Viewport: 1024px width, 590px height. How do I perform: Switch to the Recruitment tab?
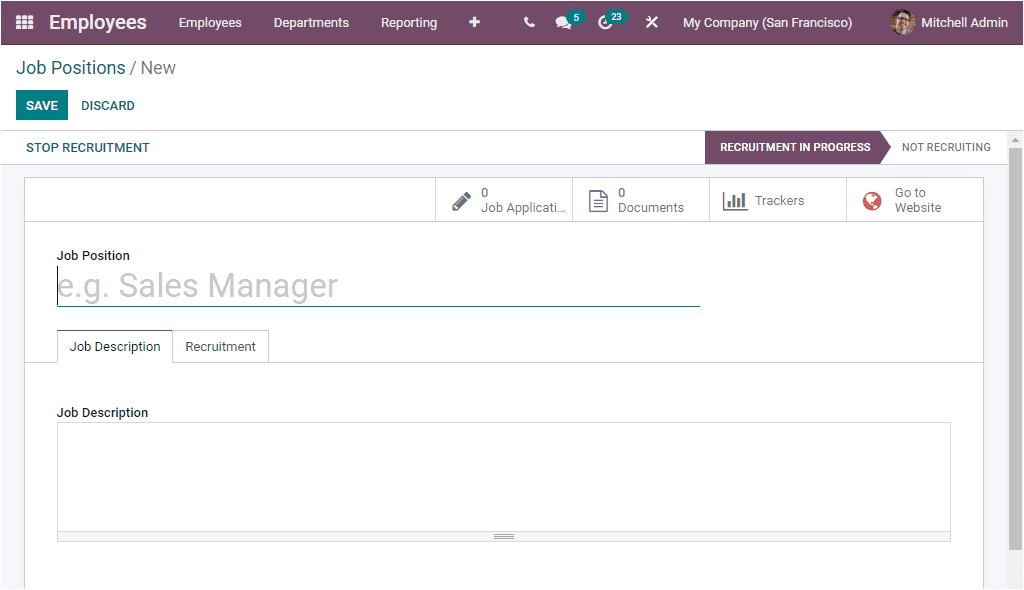tap(220, 346)
